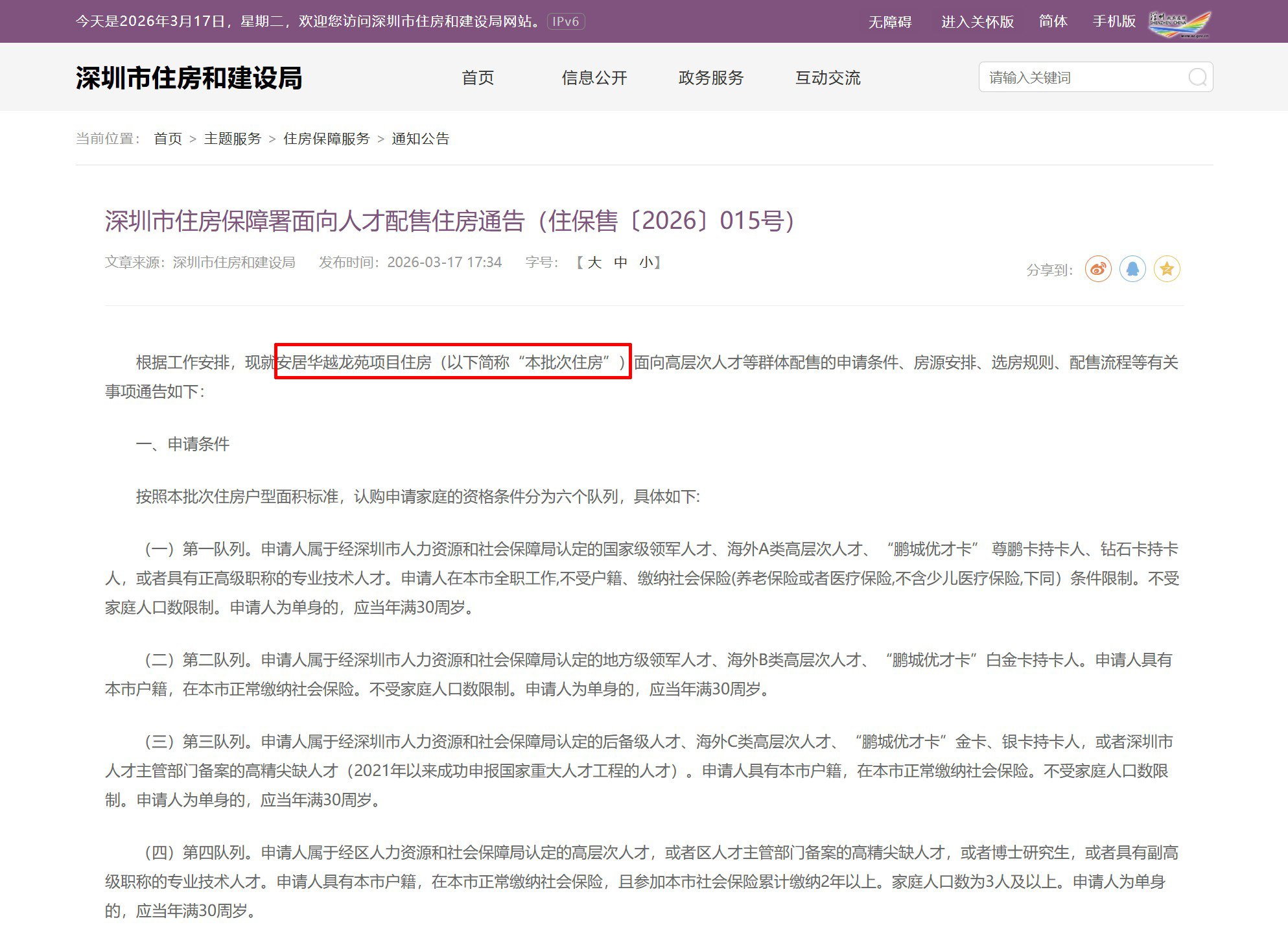Click the IPv6 badge

click(566, 21)
